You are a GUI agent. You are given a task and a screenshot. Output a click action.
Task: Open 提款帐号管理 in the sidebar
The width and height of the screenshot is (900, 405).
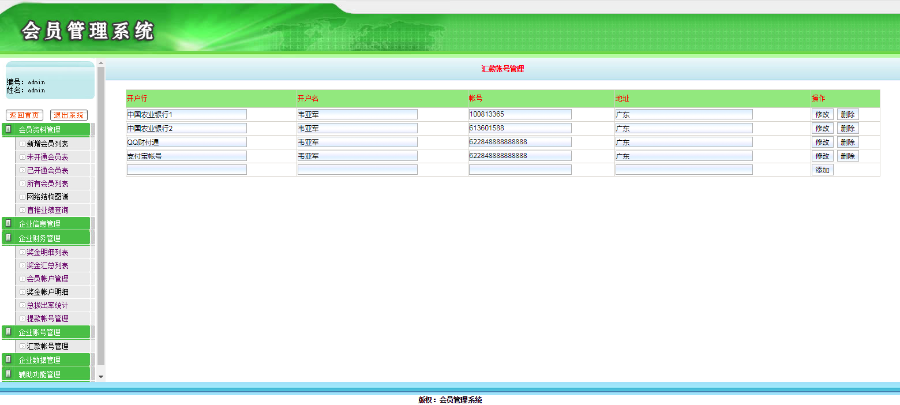tap(47, 318)
